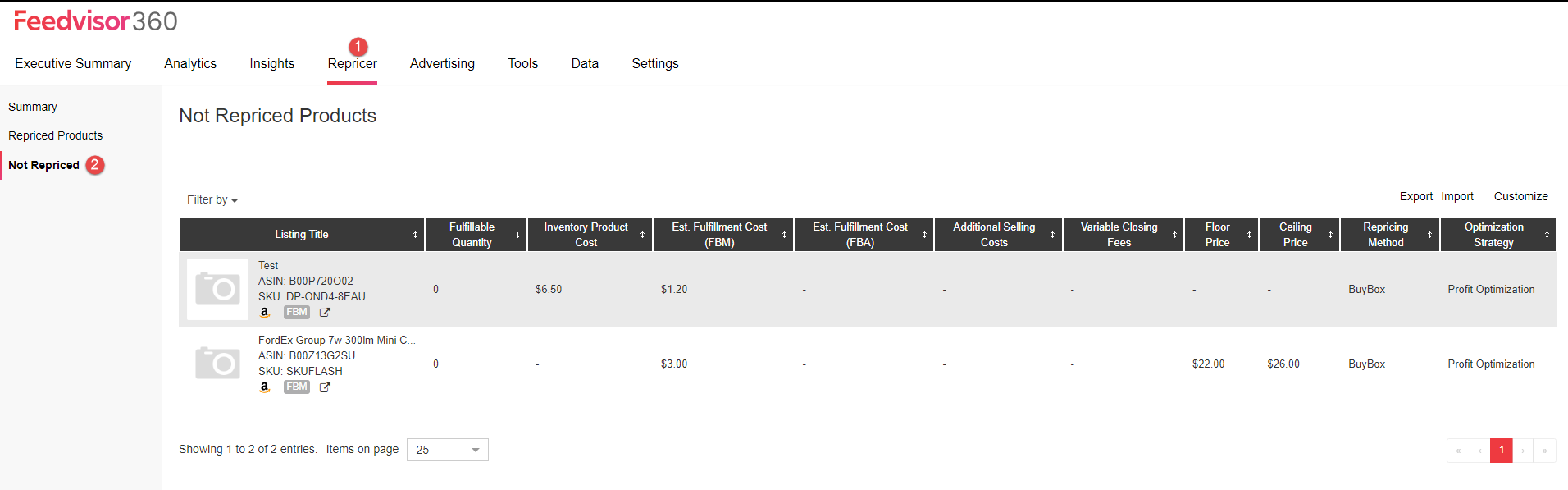Open the Items on page dropdown

click(448, 450)
